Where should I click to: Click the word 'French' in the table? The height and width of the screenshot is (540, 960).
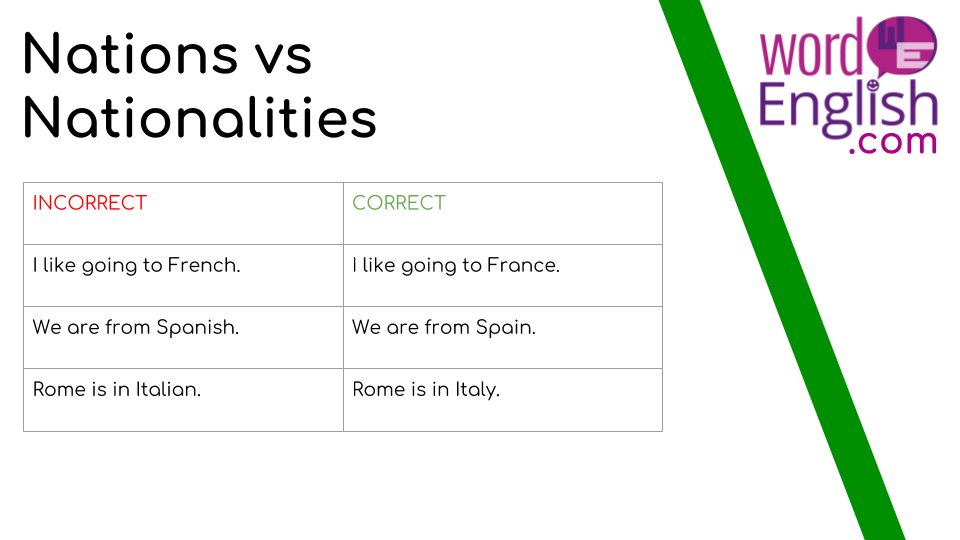point(202,265)
